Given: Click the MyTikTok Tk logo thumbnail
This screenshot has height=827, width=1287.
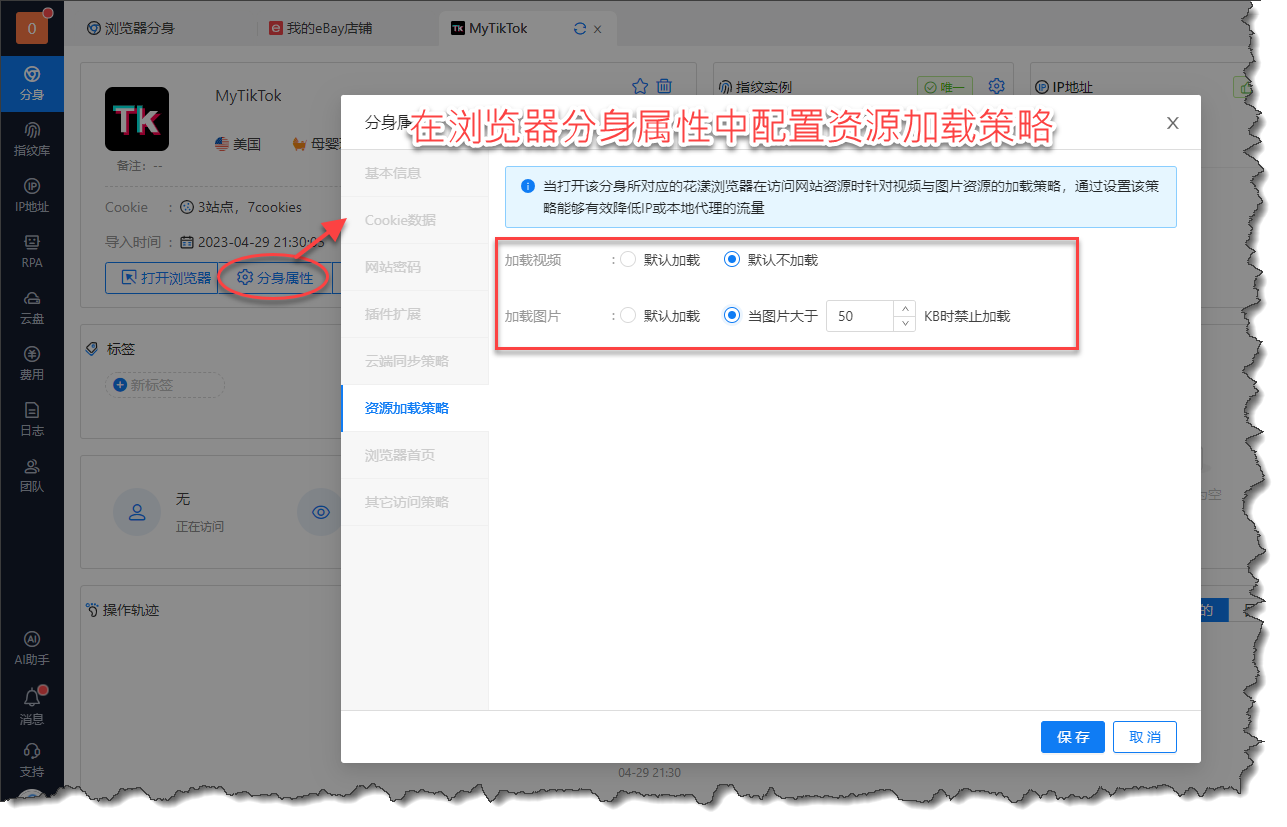Looking at the screenshot, I should (x=137, y=119).
